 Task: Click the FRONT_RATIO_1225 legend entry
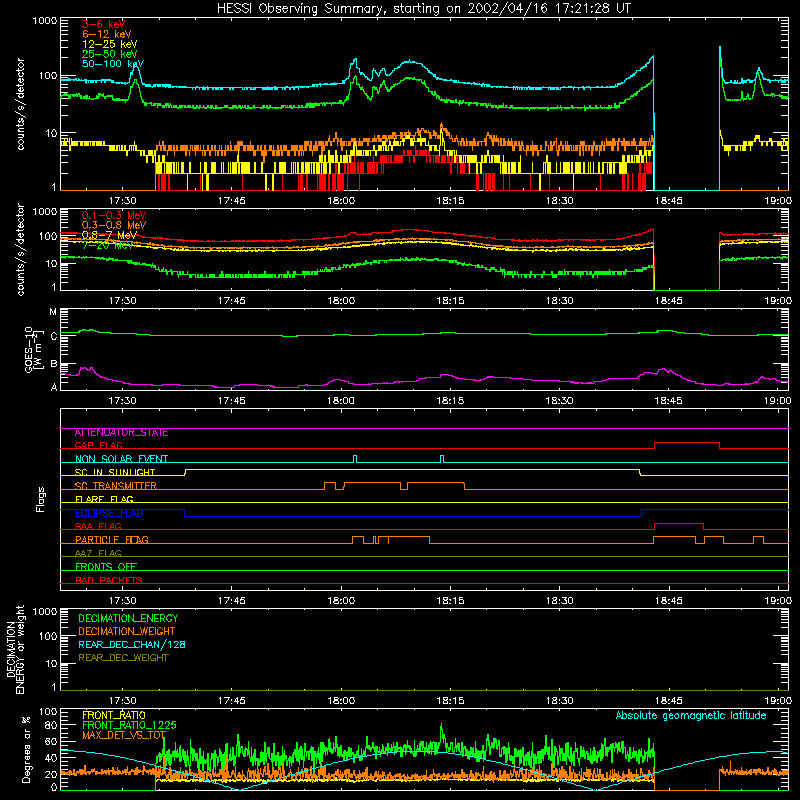pyautogui.click(x=129, y=725)
